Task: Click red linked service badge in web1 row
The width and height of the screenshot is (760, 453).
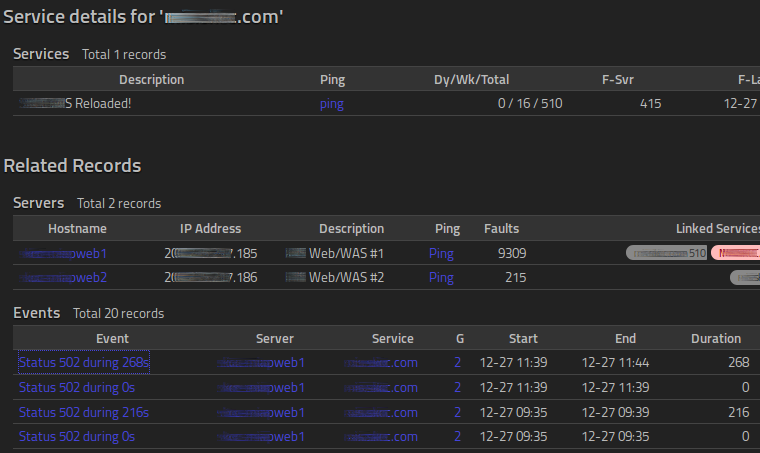Action: (x=735, y=253)
